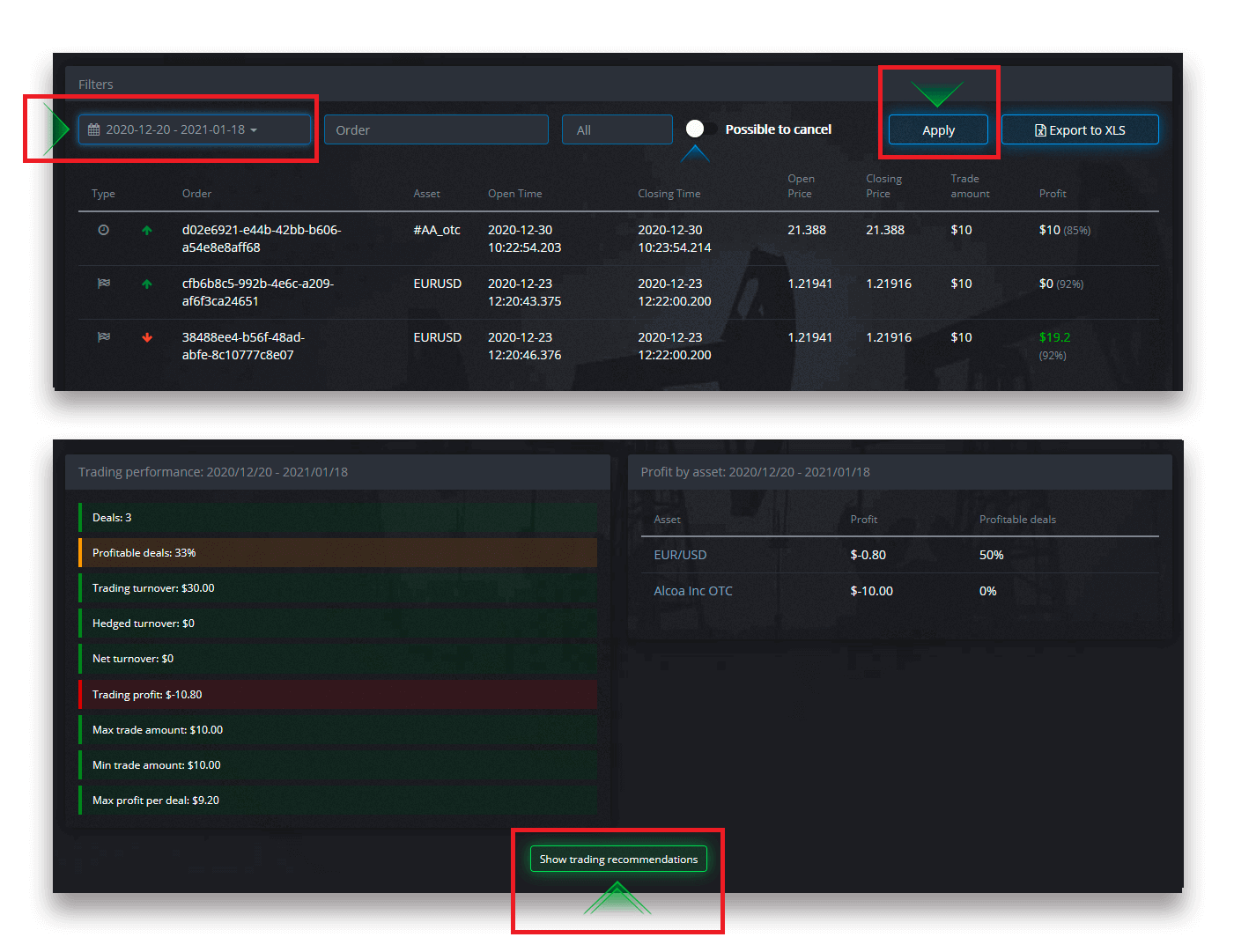Click the Min trade amount: $10.00 row
Viewport: 1234px width, 952px height.
(x=338, y=765)
